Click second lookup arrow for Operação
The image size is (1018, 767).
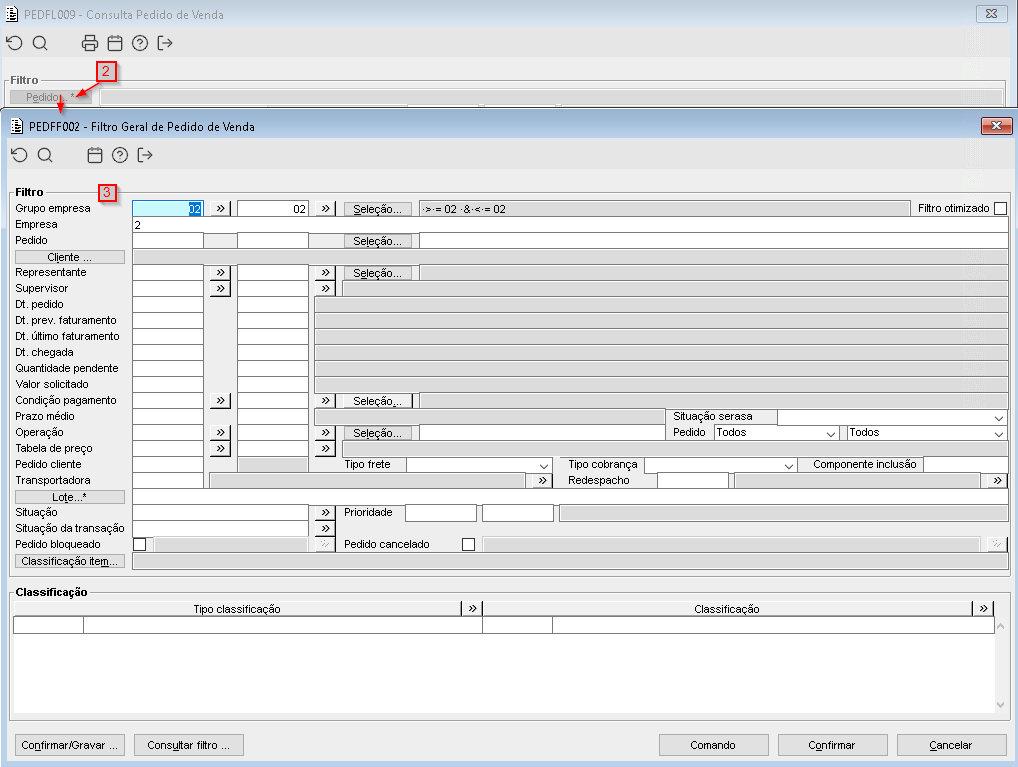point(325,433)
